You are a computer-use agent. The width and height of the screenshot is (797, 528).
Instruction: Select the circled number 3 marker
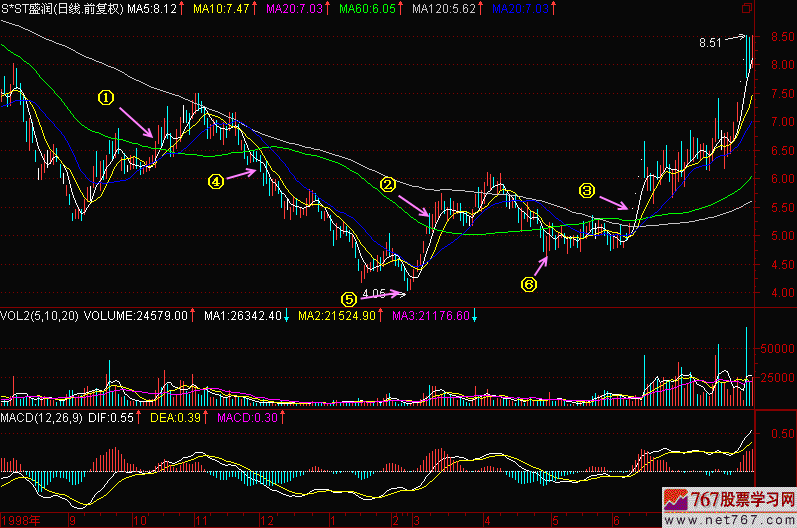[587, 190]
